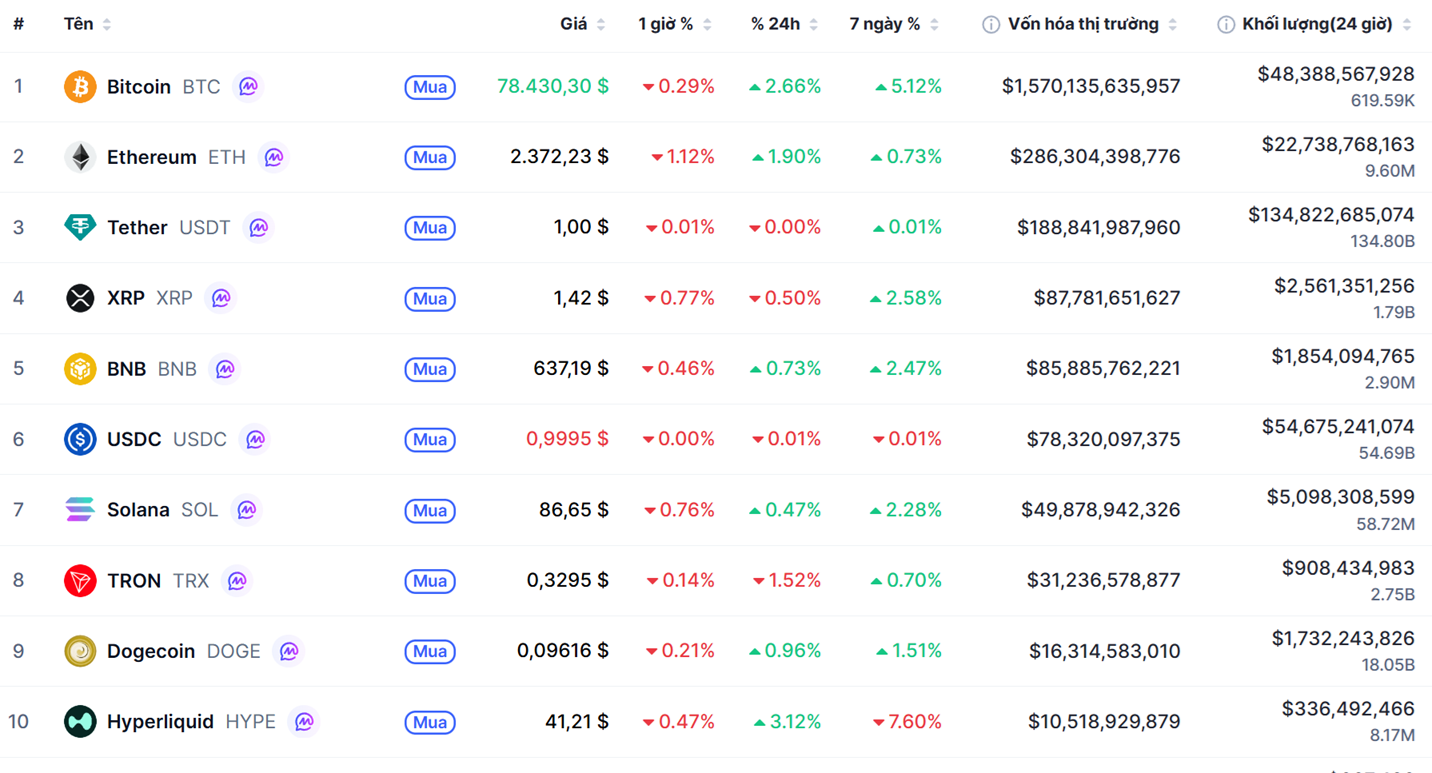Screen dimensions: 1432x773
Task: Sort by the Giá price column header
Action: coord(583,24)
